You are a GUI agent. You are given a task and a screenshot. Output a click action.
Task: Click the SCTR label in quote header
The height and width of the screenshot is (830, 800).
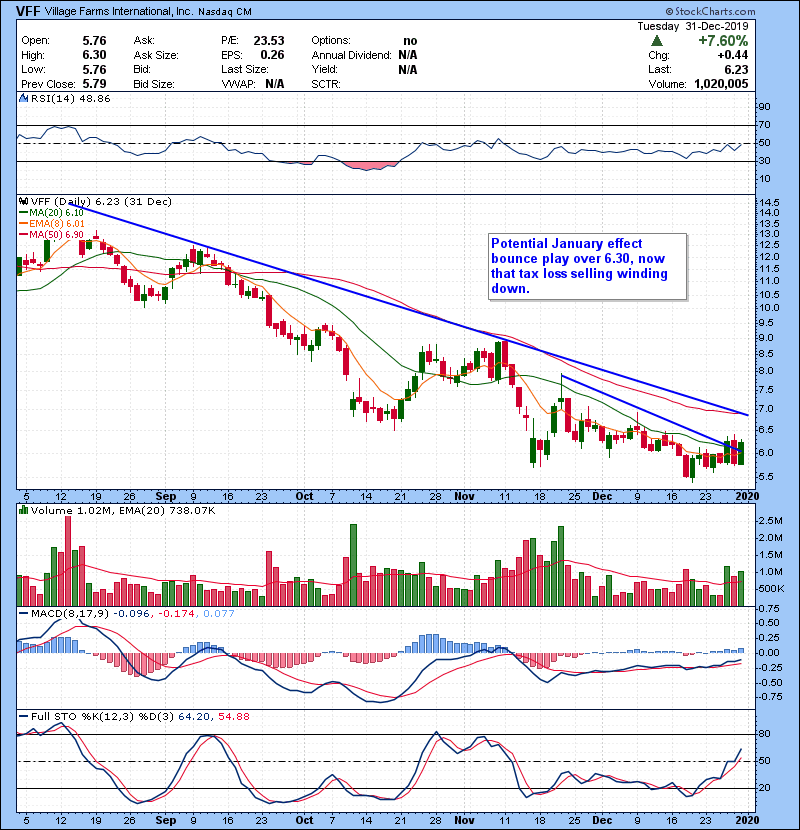coord(326,84)
